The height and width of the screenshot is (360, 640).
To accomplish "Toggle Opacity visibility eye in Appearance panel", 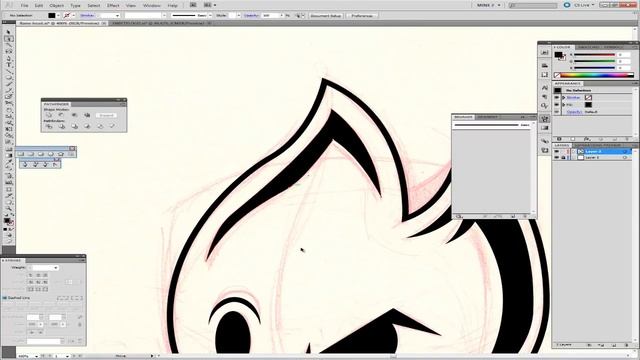I will pyautogui.click(x=557, y=111).
